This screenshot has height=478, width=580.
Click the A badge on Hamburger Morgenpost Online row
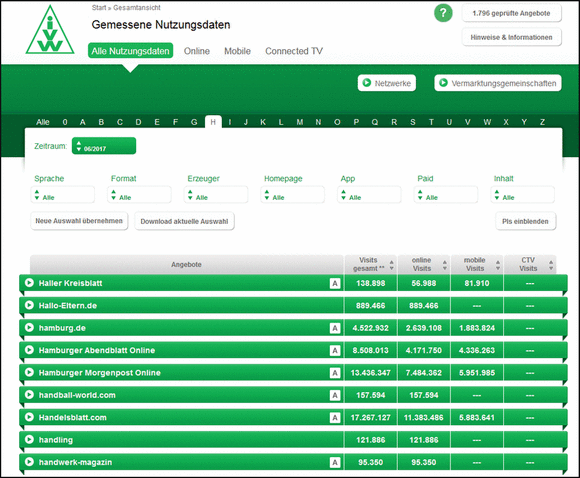[335, 373]
